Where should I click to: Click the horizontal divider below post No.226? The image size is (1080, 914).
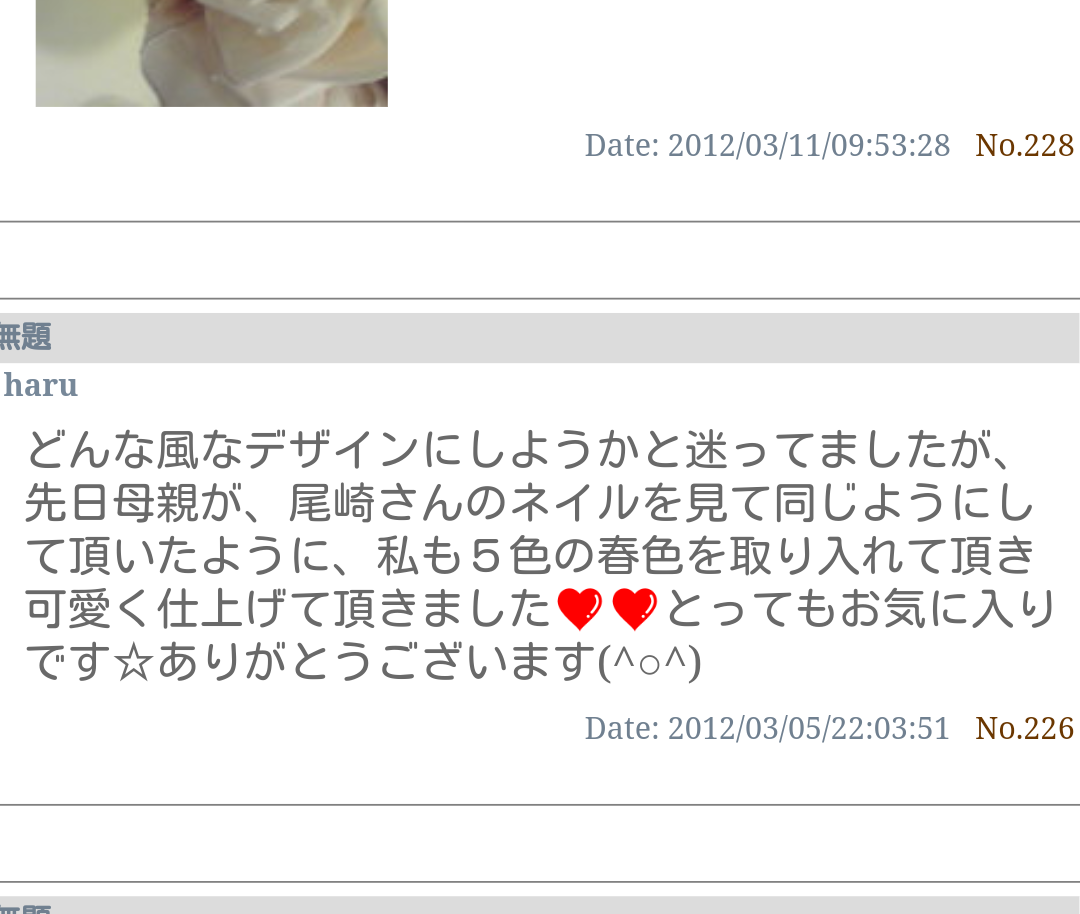click(x=540, y=804)
